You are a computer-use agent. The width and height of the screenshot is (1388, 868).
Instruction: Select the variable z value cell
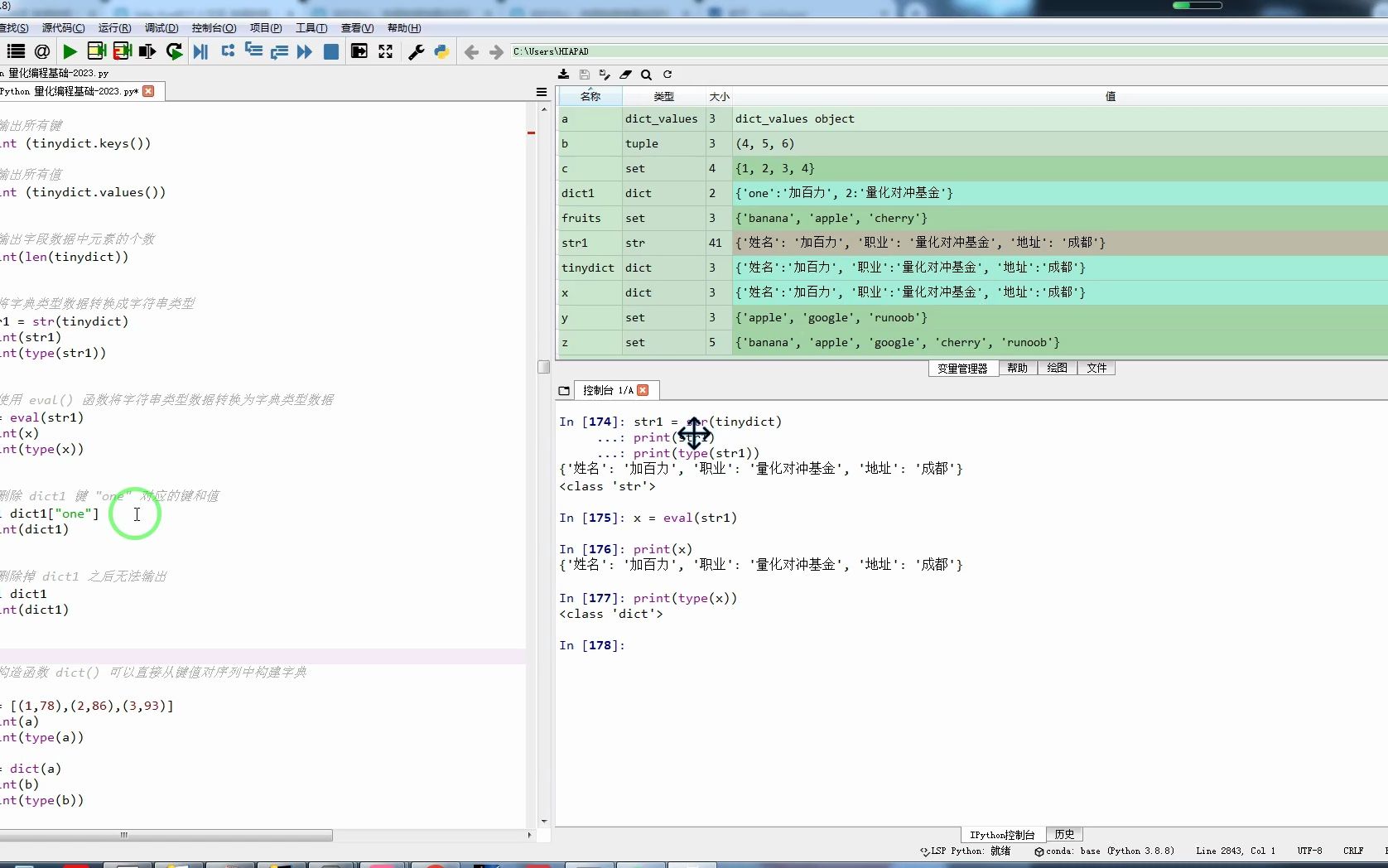point(1060,342)
